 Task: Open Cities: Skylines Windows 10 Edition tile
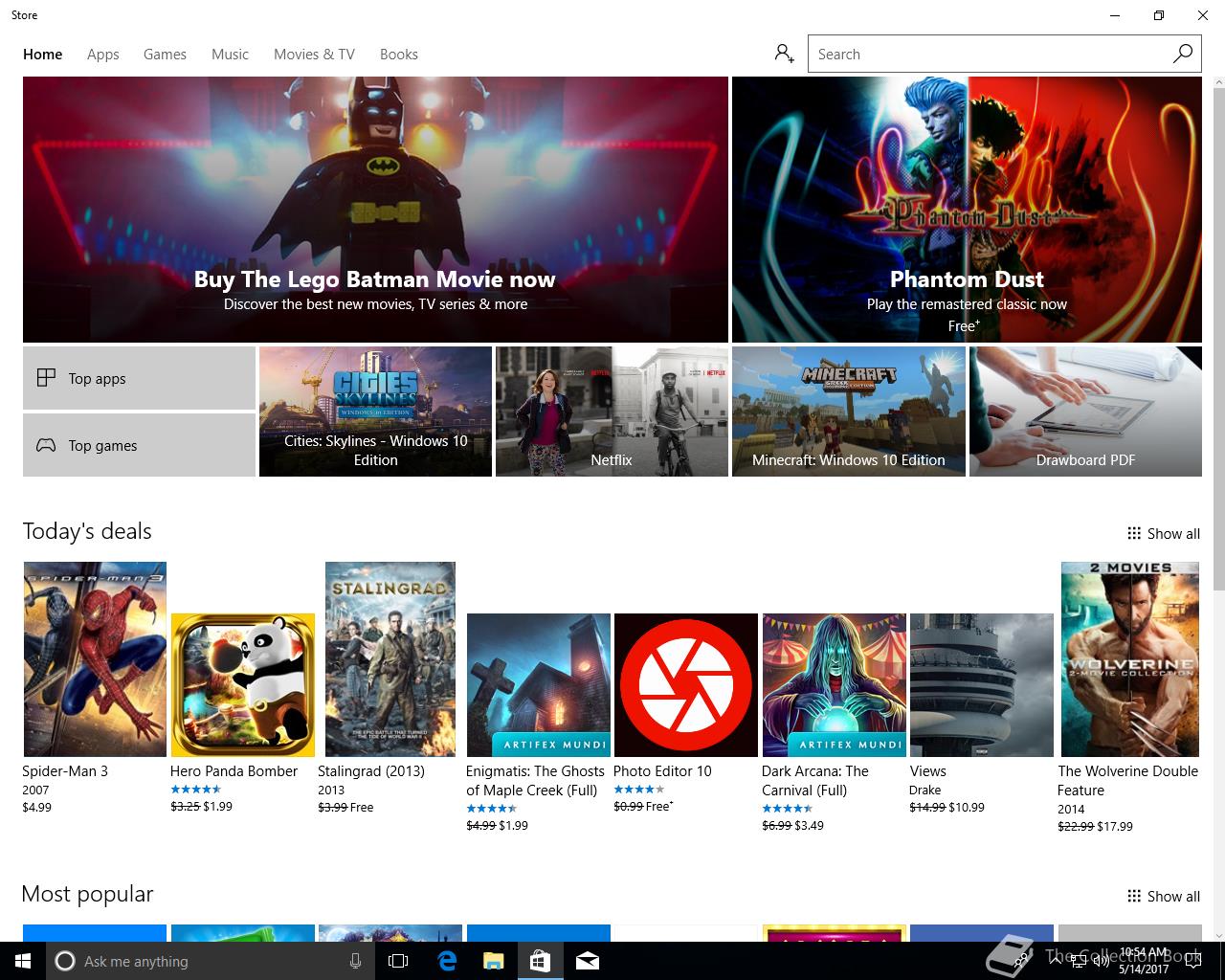[x=375, y=412]
